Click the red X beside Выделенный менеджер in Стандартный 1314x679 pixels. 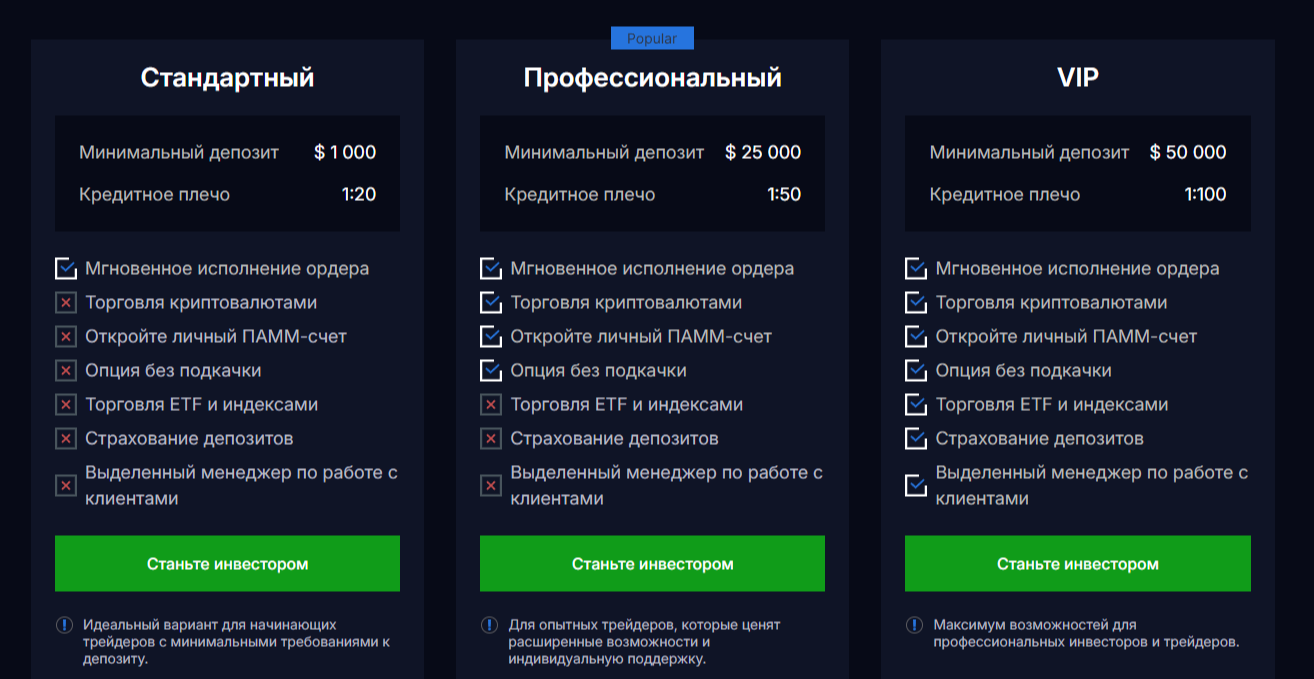[66, 486]
